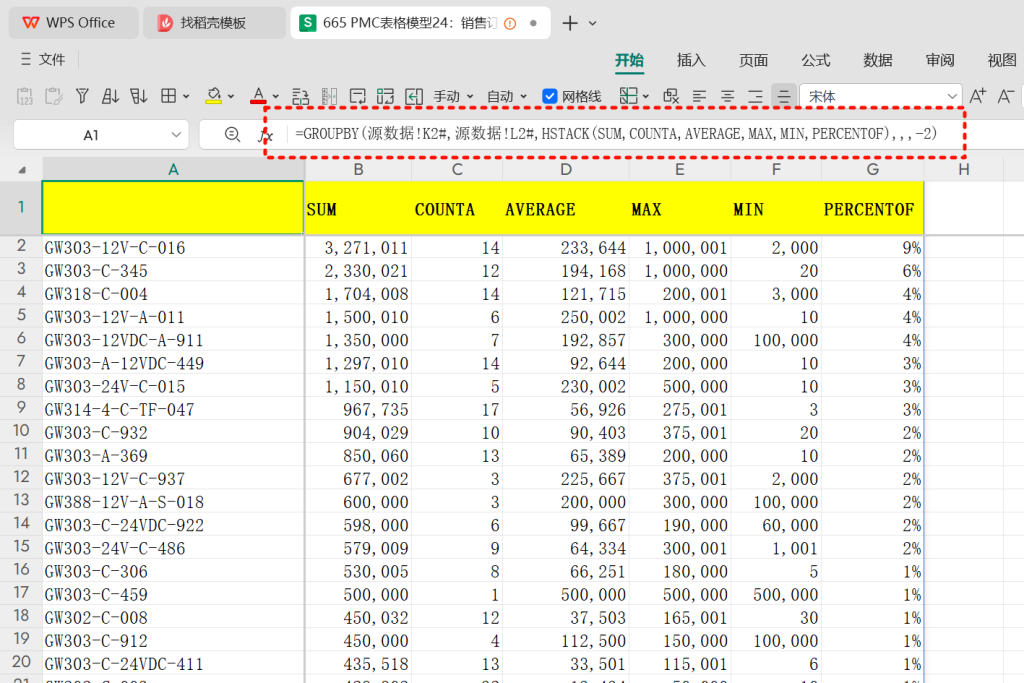Decrease font size with A- icon
The height and width of the screenshot is (683, 1024).
pyautogui.click(x=1006, y=97)
